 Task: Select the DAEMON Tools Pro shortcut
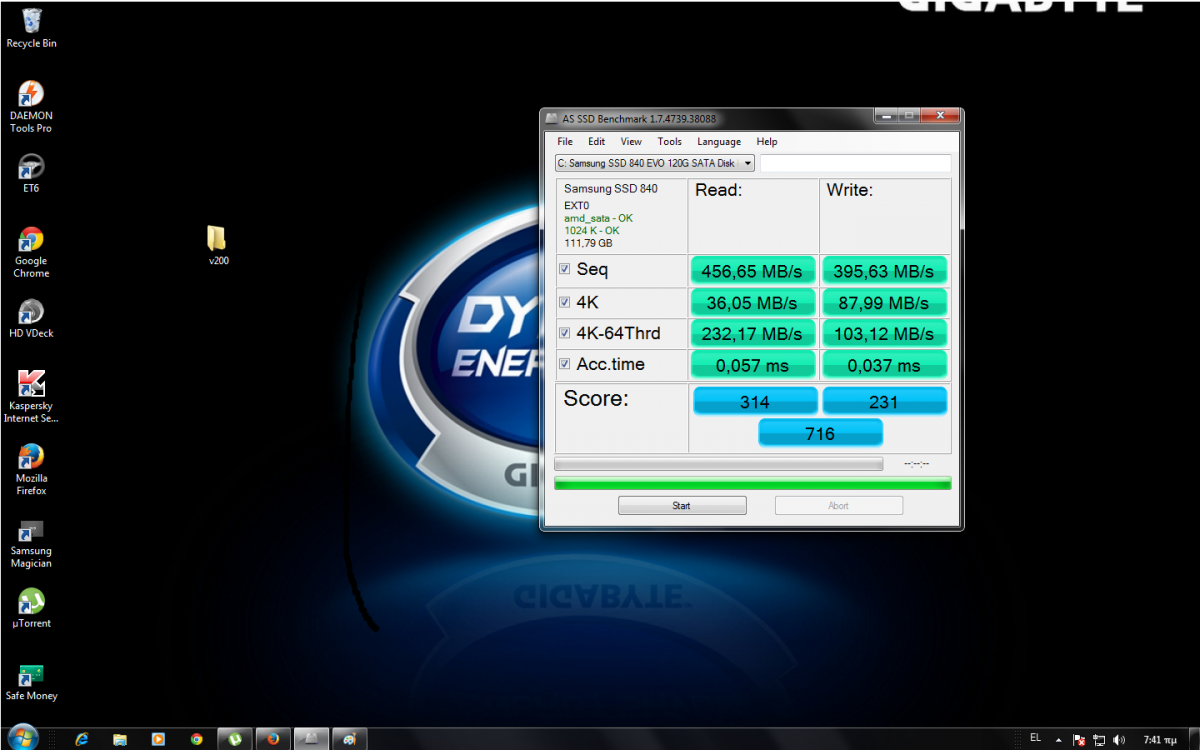[31, 108]
